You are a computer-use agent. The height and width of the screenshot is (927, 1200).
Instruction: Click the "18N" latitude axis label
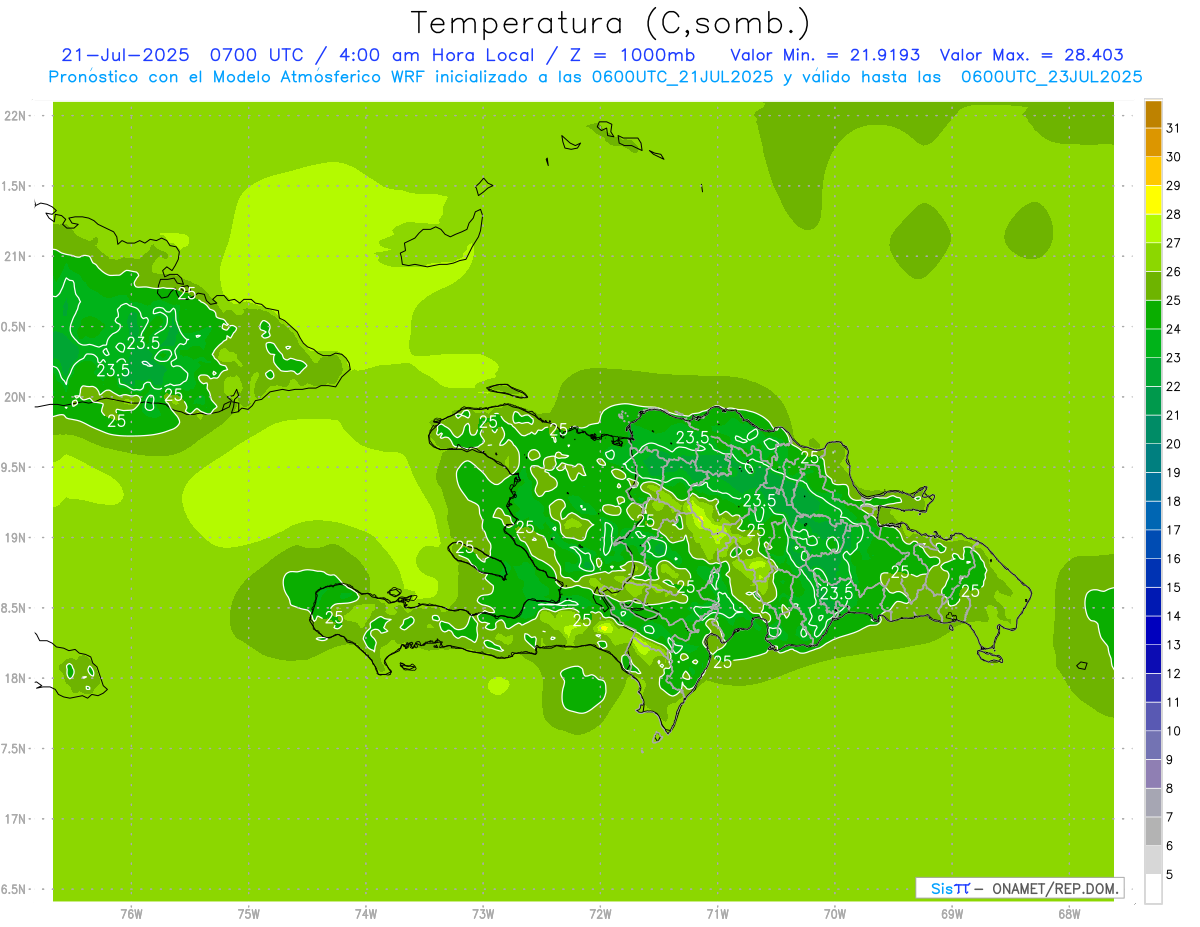pyautogui.click(x=17, y=678)
